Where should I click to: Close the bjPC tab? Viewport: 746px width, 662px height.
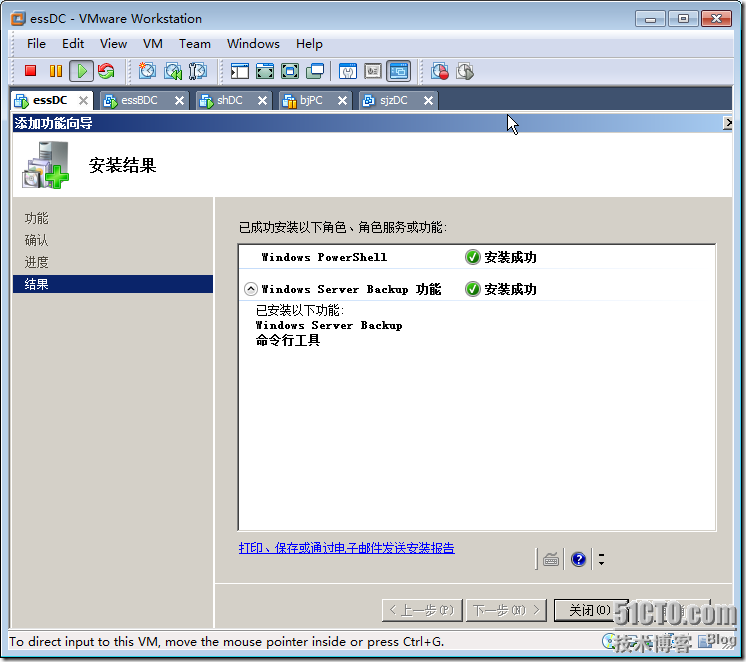pyautogui.click(x=342, y=100)
